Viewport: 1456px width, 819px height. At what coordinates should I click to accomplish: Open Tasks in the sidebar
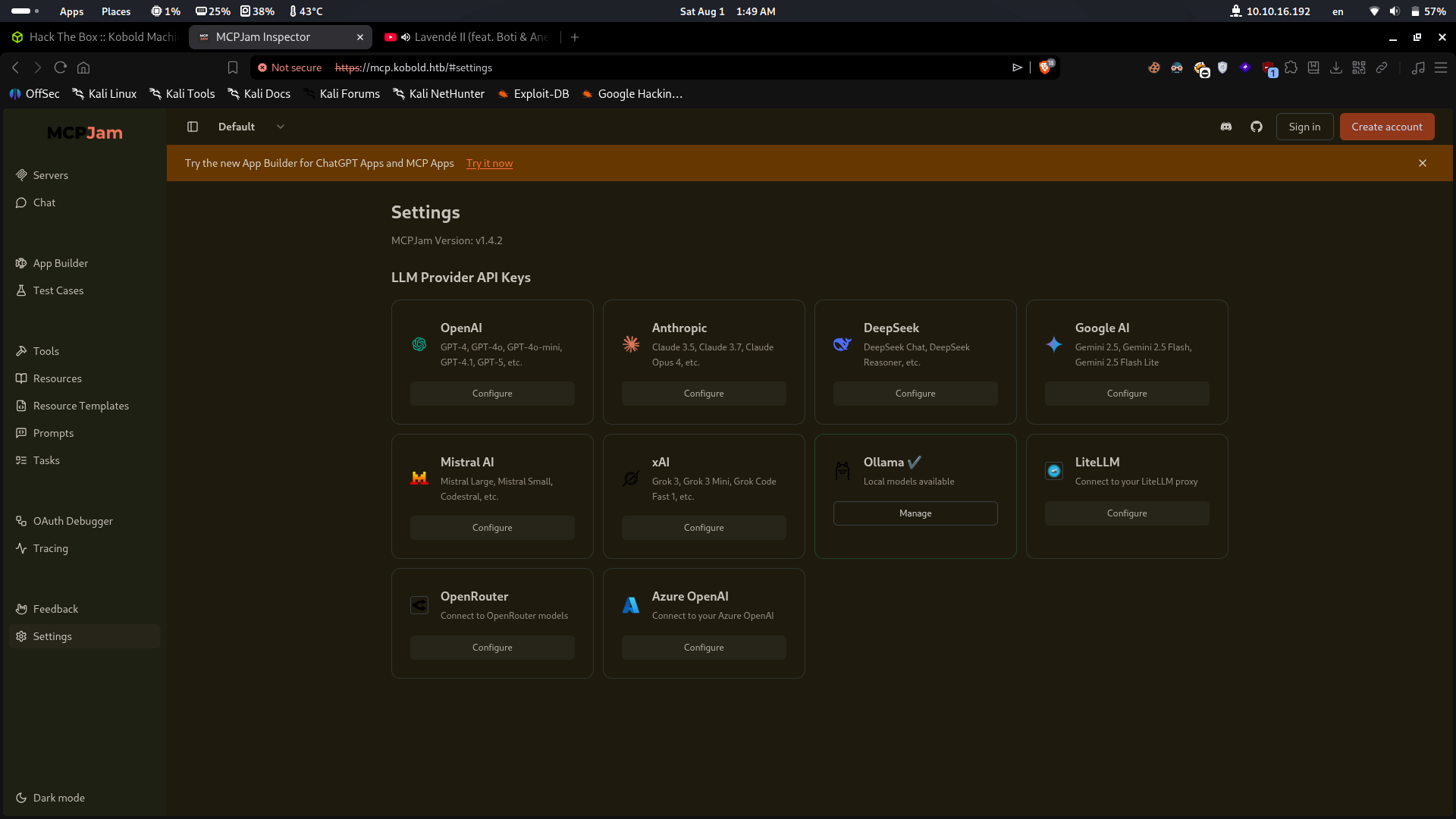click(85, 460)
